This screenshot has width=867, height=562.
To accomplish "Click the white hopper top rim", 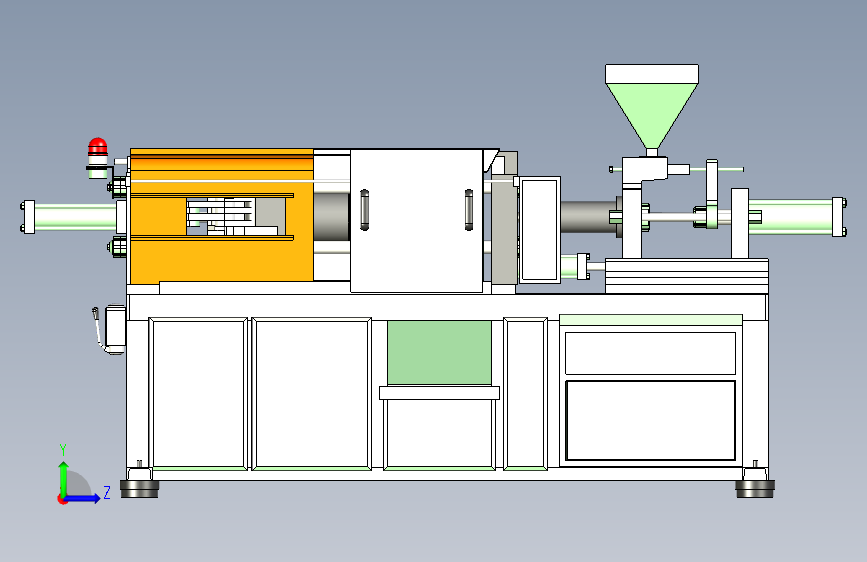I will point(652,74).
